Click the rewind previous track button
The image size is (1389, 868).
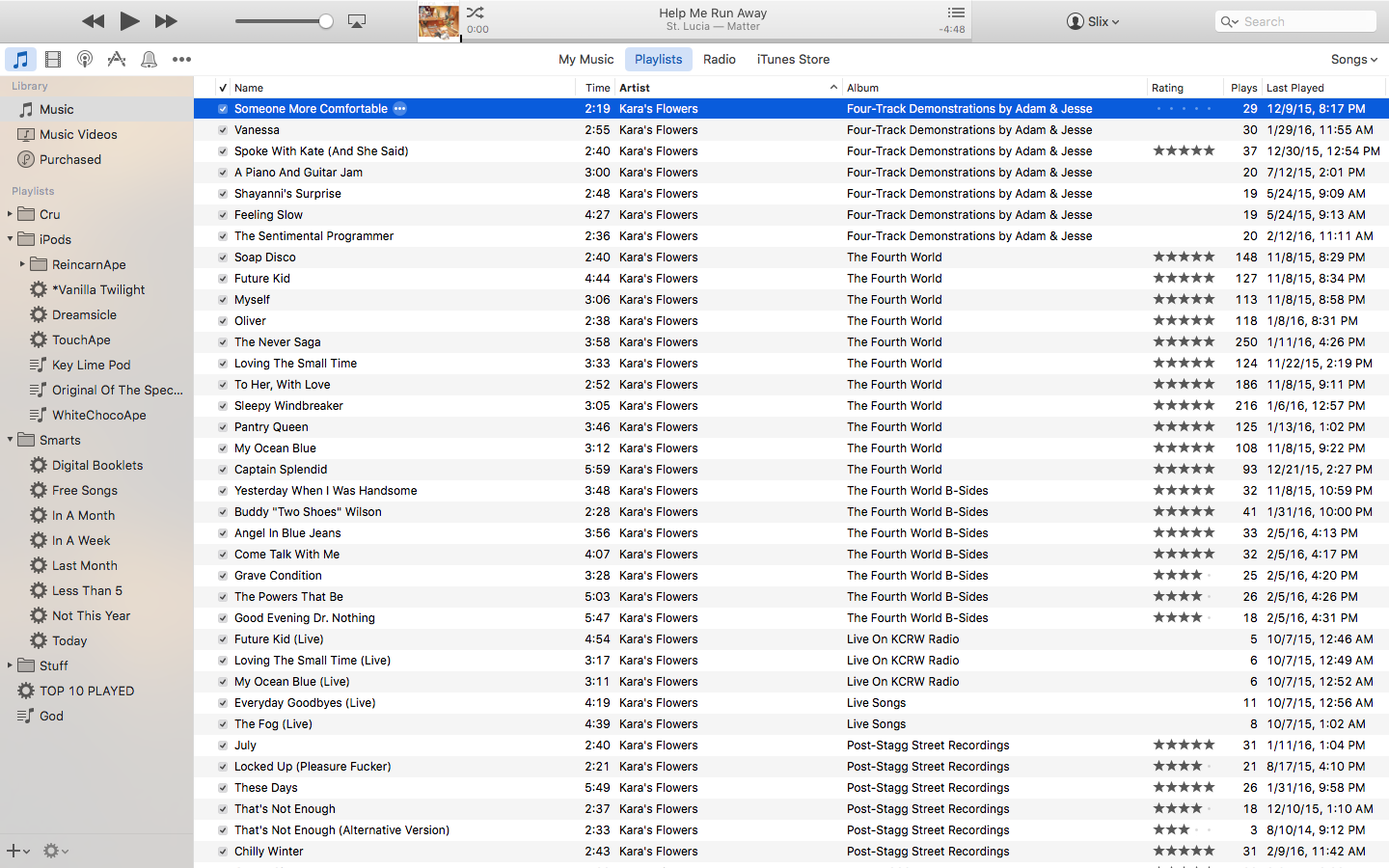93,21
